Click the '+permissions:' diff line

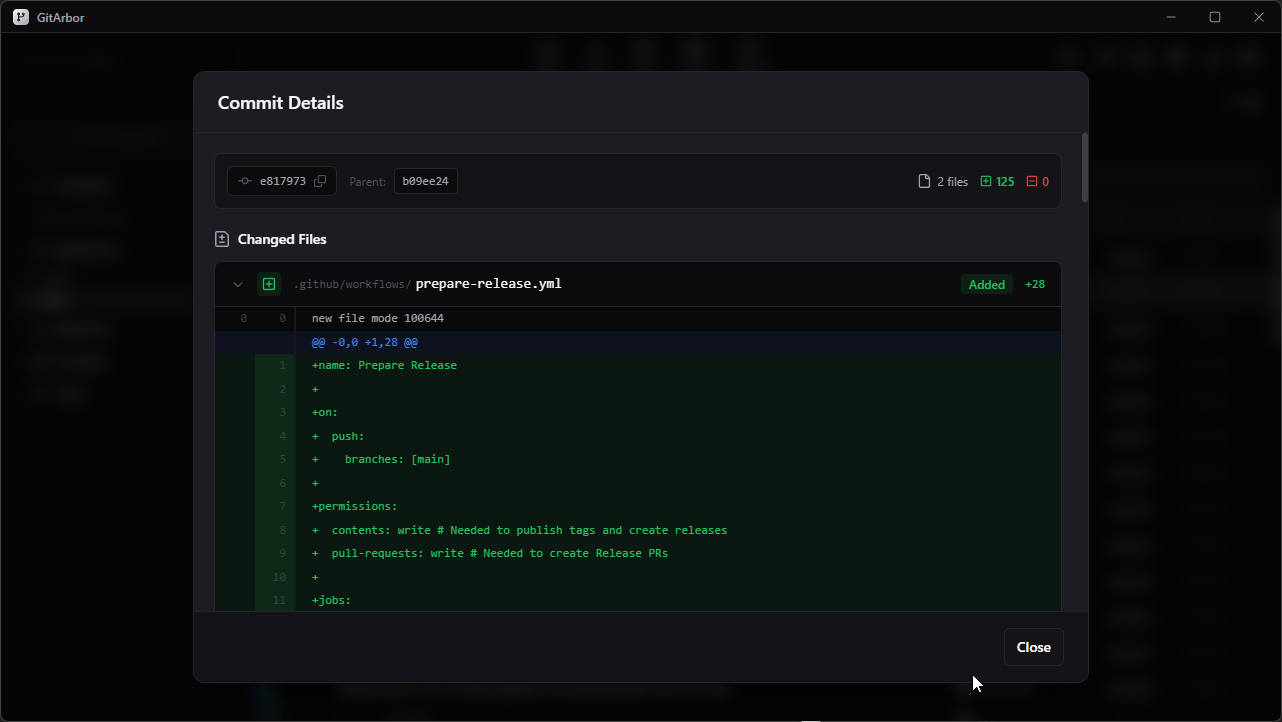(x=354, y=506)
